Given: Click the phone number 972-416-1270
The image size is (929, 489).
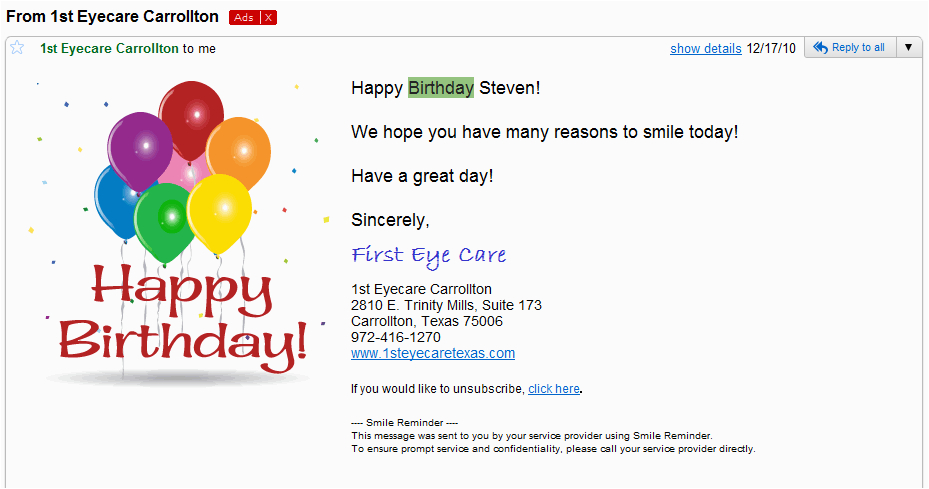Looking at the screenshot, I should point(396,337).
